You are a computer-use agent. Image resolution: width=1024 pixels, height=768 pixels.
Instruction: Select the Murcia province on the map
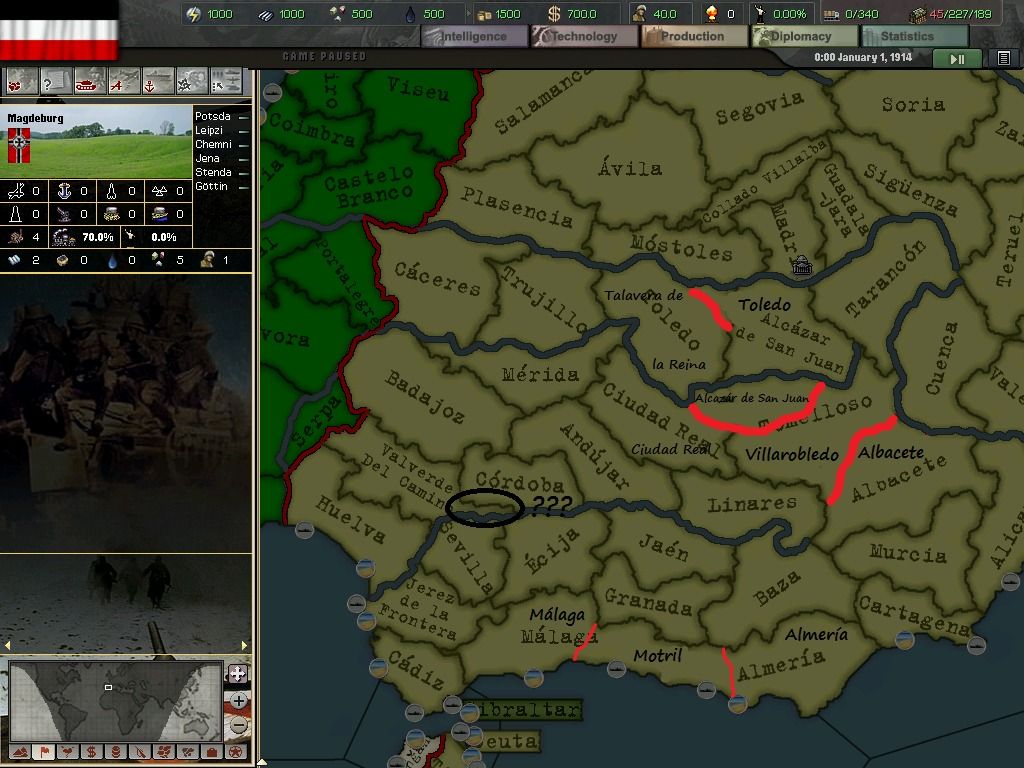908,553
